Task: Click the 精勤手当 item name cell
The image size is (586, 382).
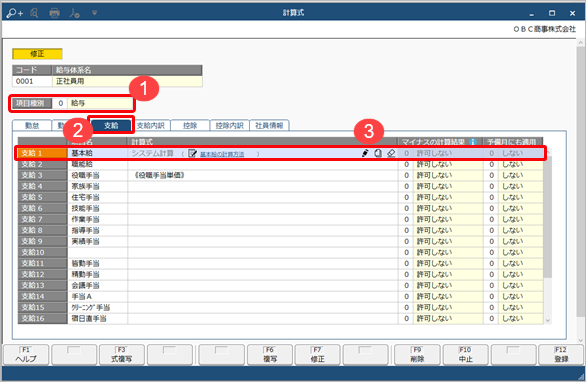Action: click(x=98, y=275)
